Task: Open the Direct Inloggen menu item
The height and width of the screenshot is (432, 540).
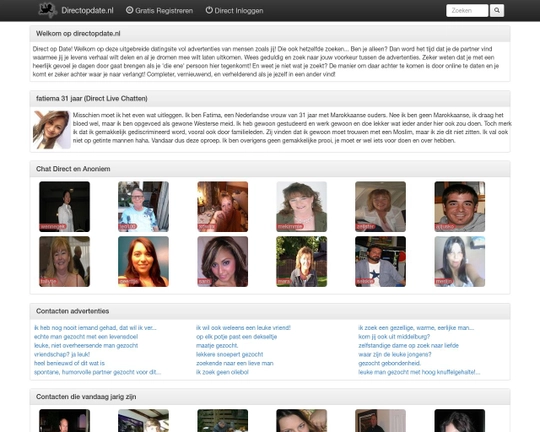Action: click(x=235, y=11)
